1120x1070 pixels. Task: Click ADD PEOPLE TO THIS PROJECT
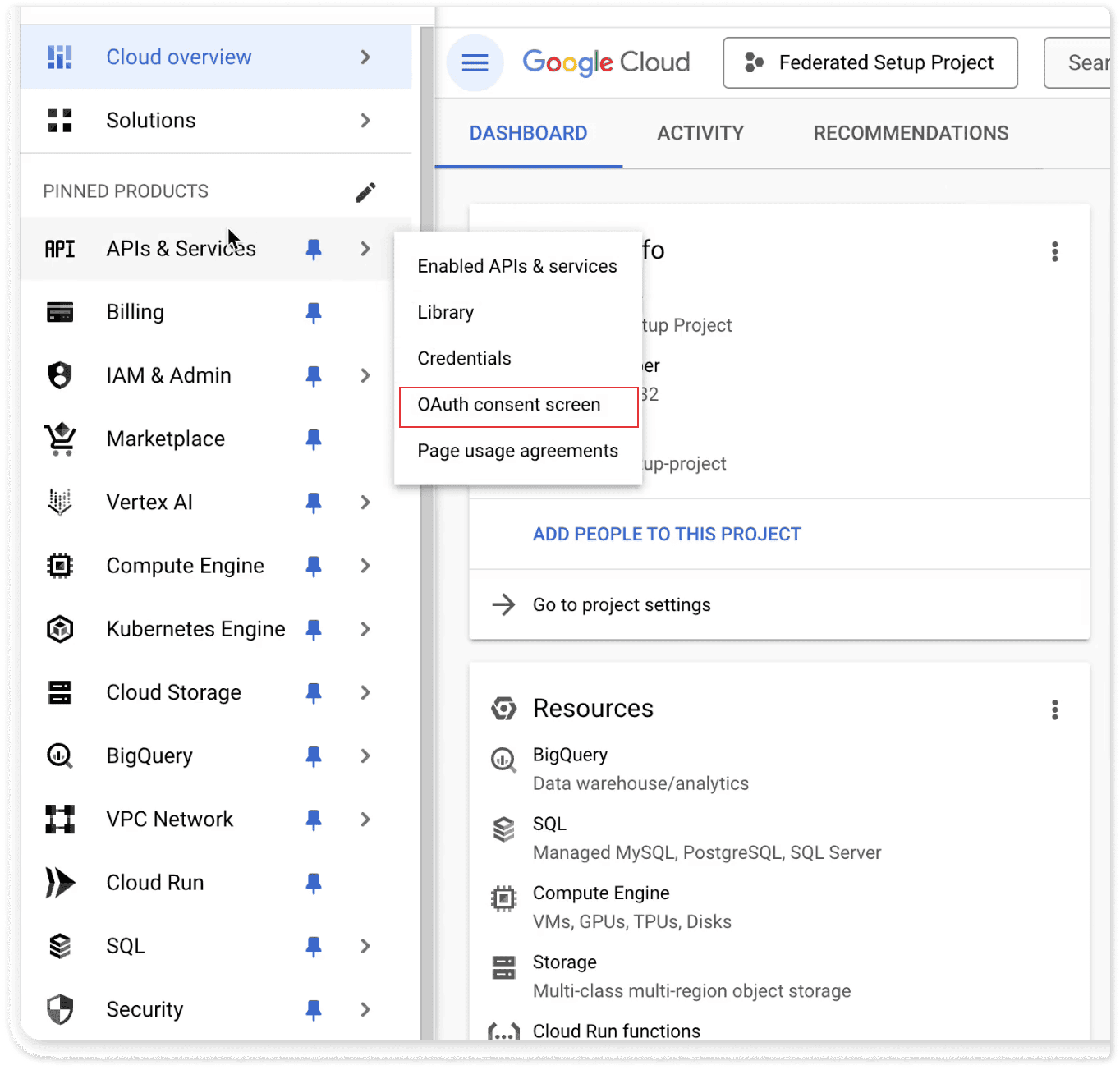click(667, 535)
